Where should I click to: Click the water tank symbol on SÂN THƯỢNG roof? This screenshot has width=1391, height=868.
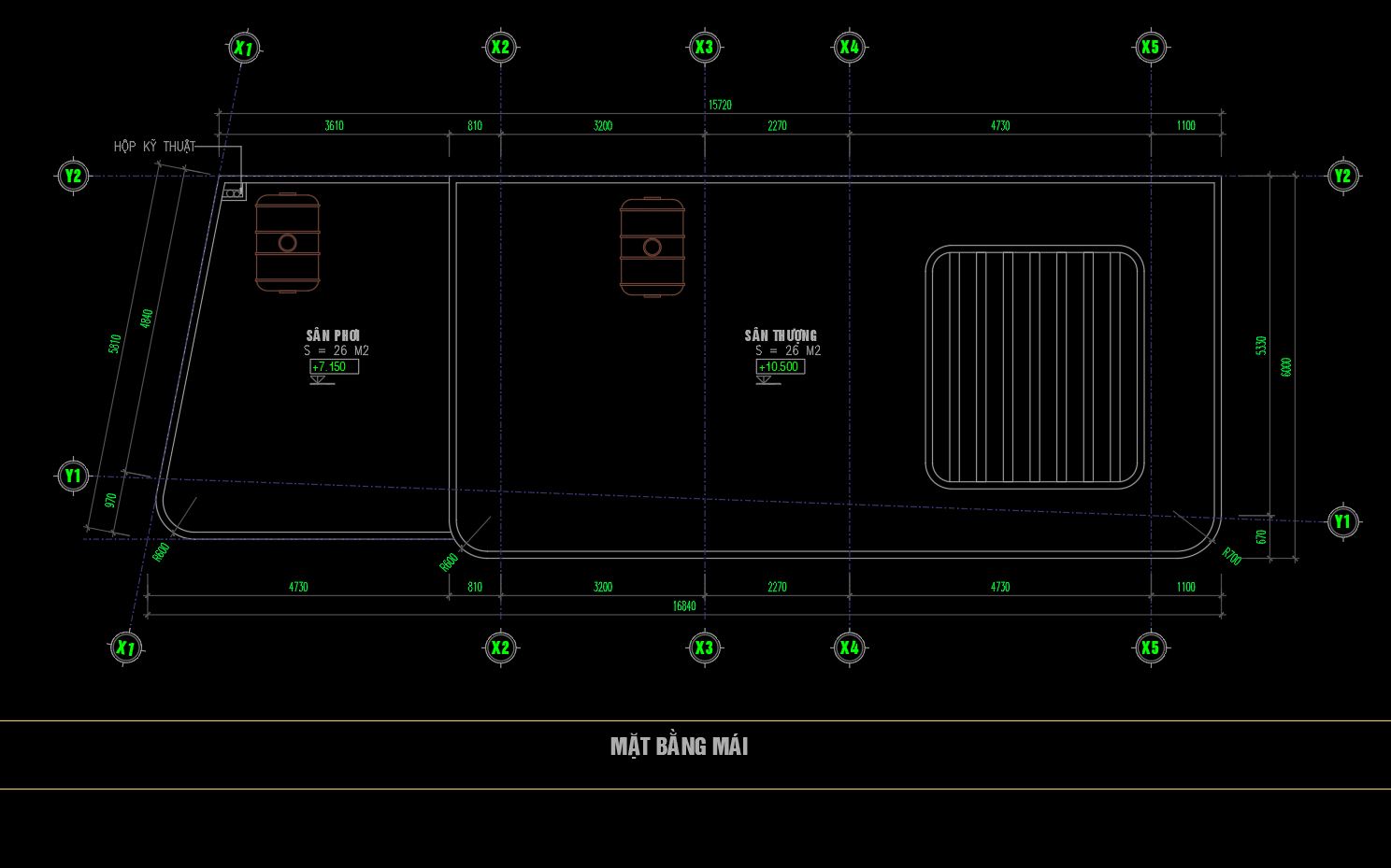tap(652, 248)
